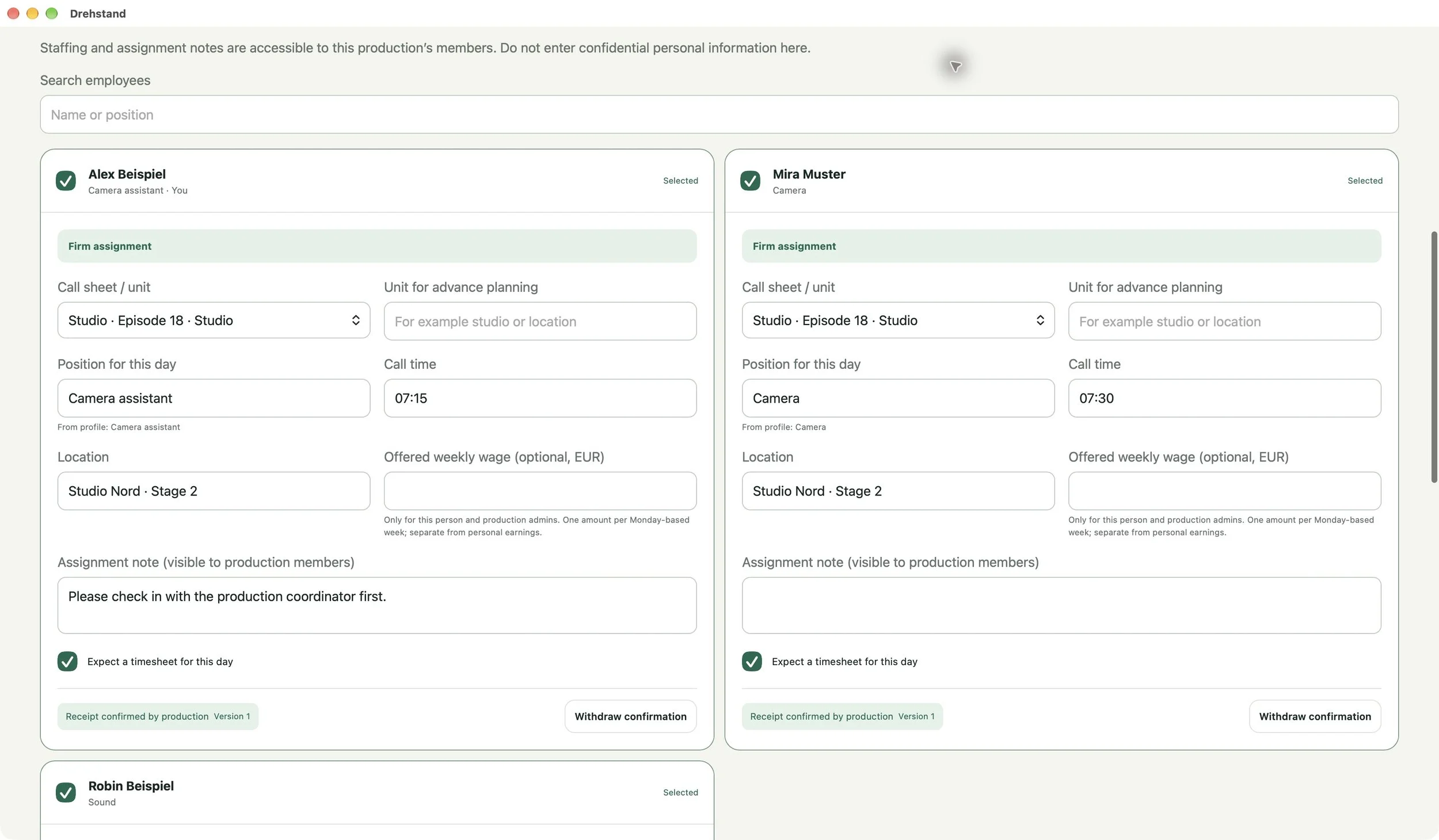This screenshot has height=840, width=1439.
Task: Edit Alex's Camera assistant position field
Action: tap(214, 398)
